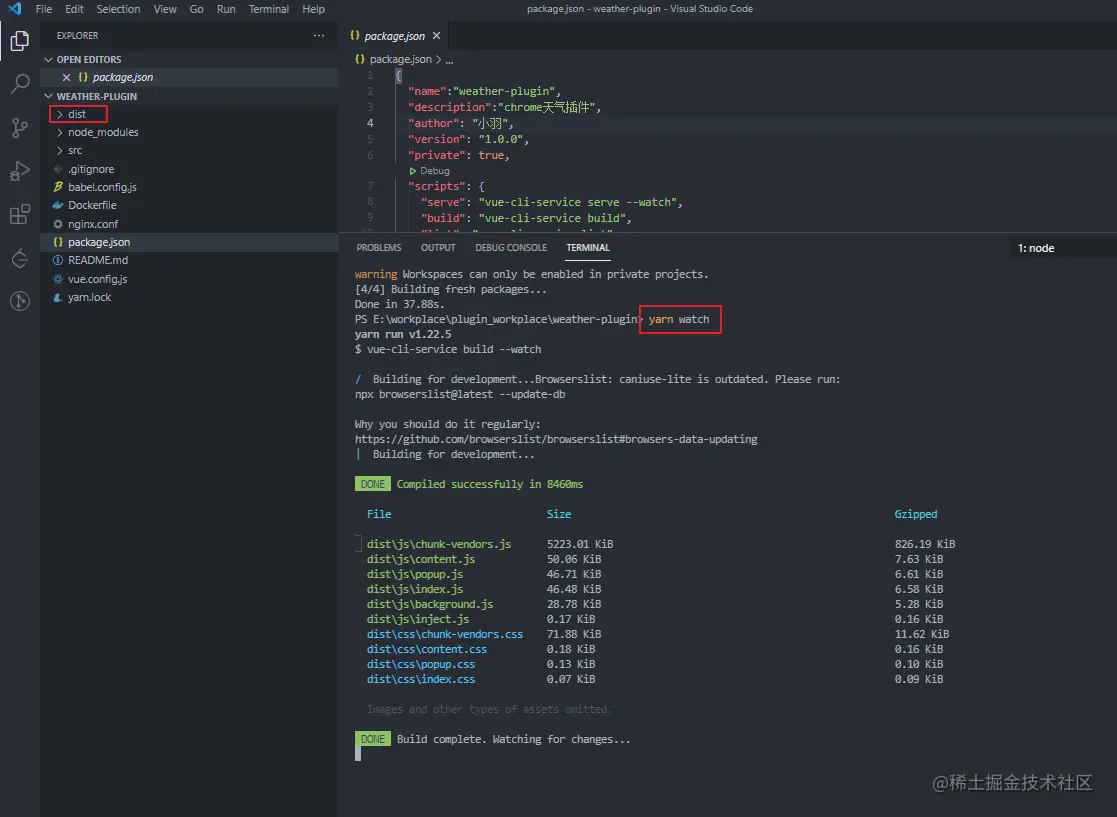1117x817 pixels.
Task: Click dist\js\chunk-vendors.js in terminal output
Action: (x=439, y=544)
